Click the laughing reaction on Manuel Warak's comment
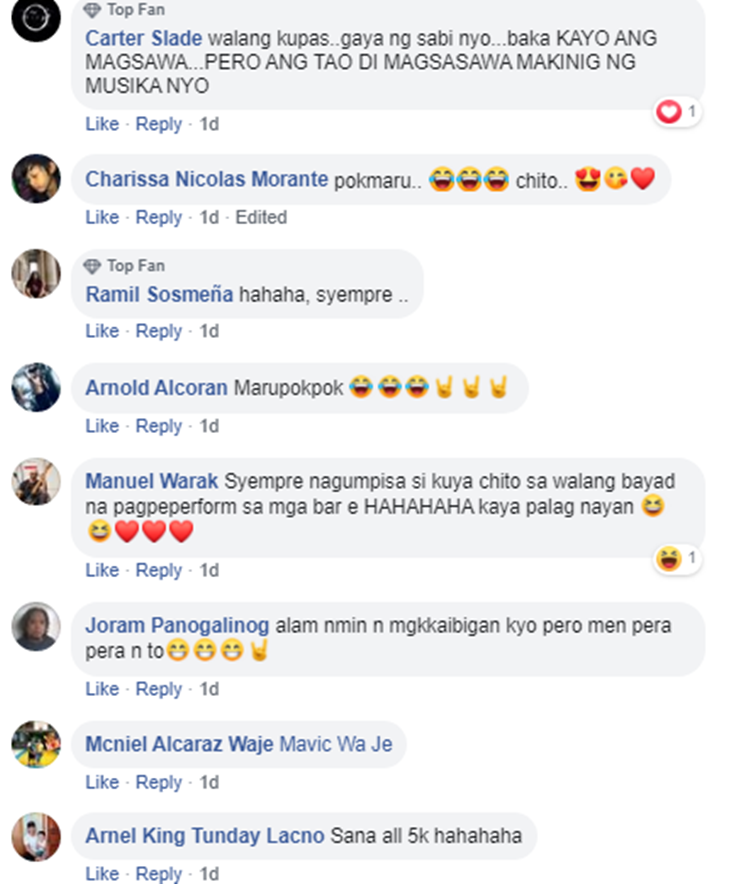Image resolution: width=750 pixels, height=884 pixels. pos(669,559)
